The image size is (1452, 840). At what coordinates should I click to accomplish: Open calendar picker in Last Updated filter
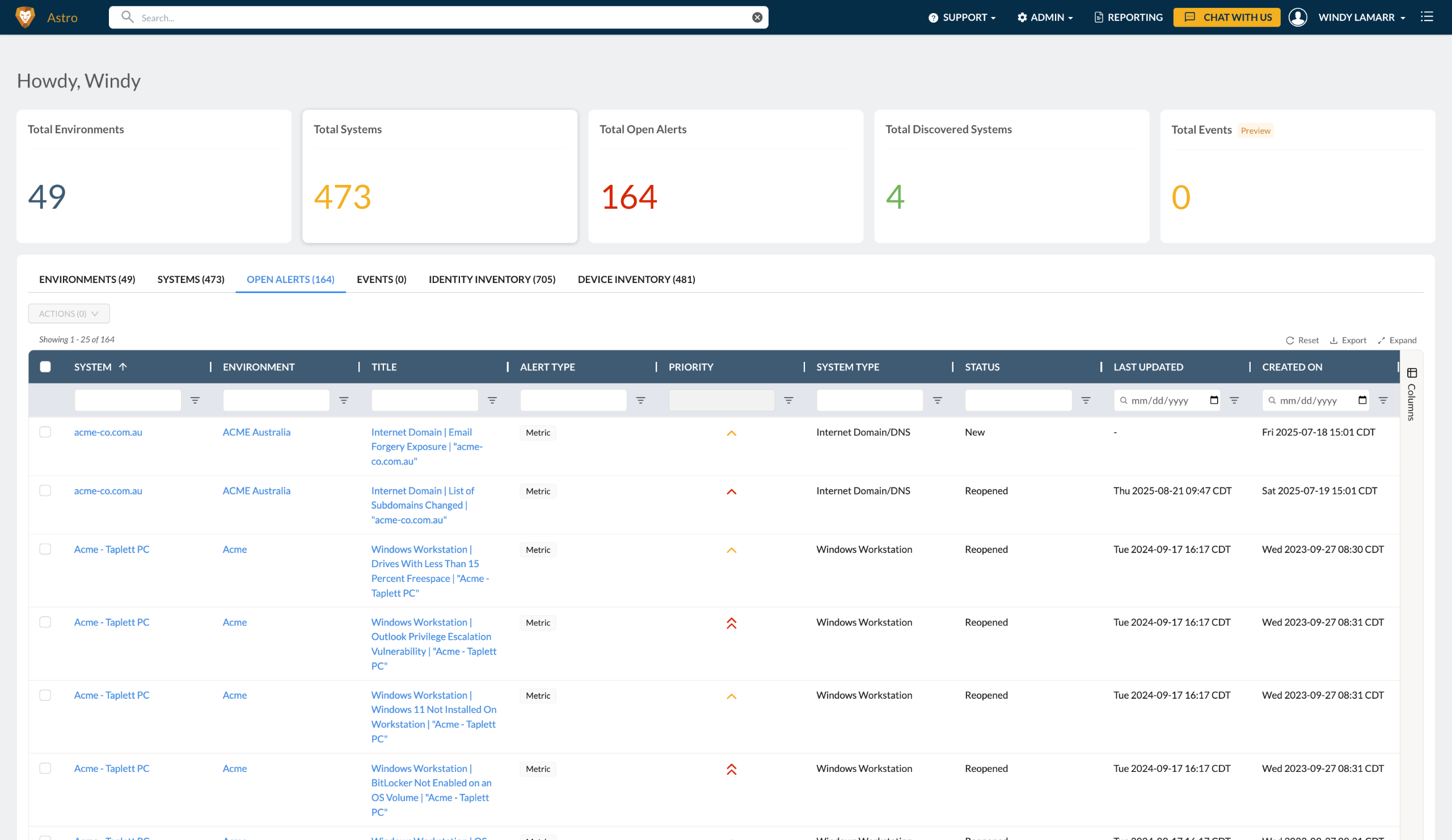[x=1214, y=400]
